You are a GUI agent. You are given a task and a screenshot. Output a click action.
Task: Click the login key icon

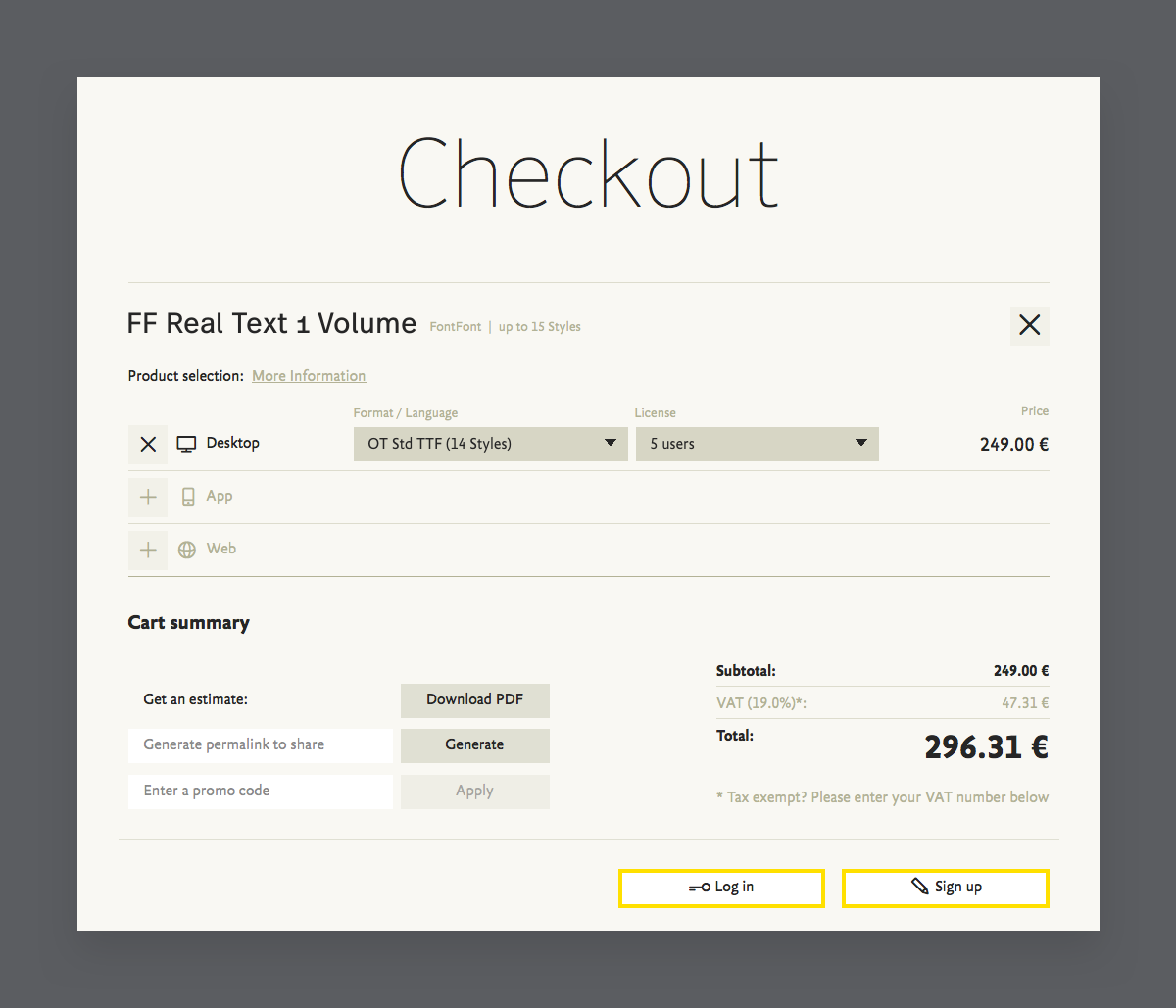point(701,887)
